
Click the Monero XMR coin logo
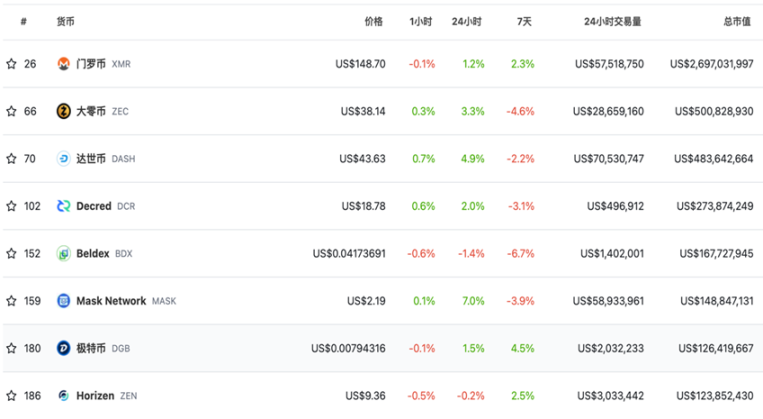63,64
